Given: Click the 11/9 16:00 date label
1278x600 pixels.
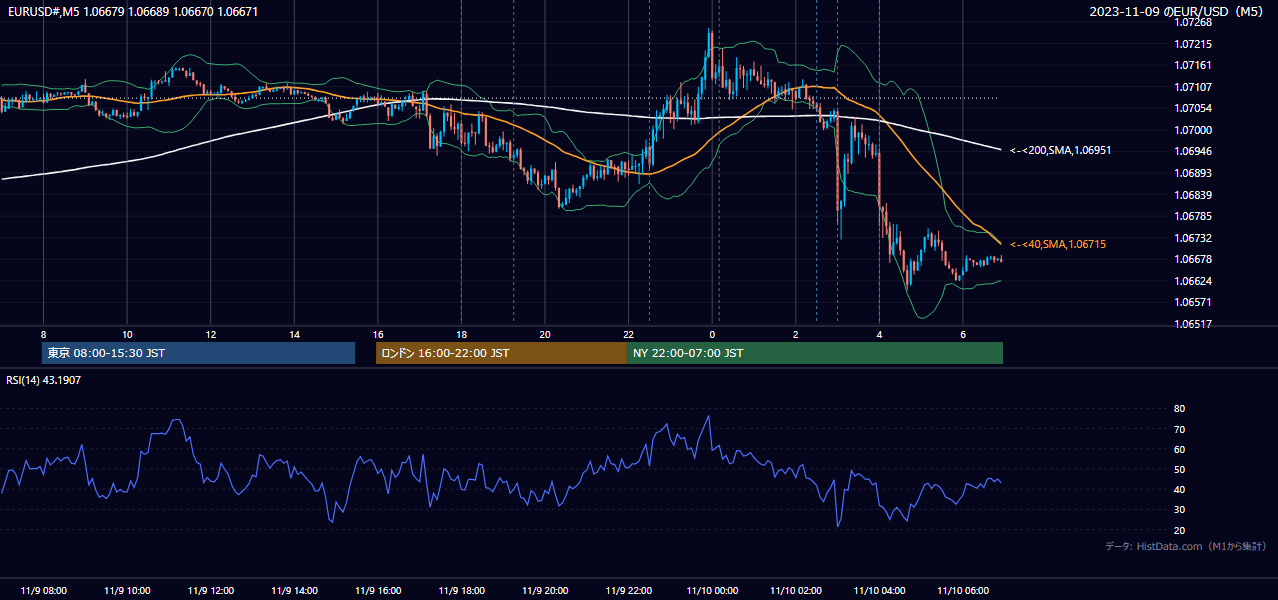Looking at the screenshot, I should (x=378, y=591).
